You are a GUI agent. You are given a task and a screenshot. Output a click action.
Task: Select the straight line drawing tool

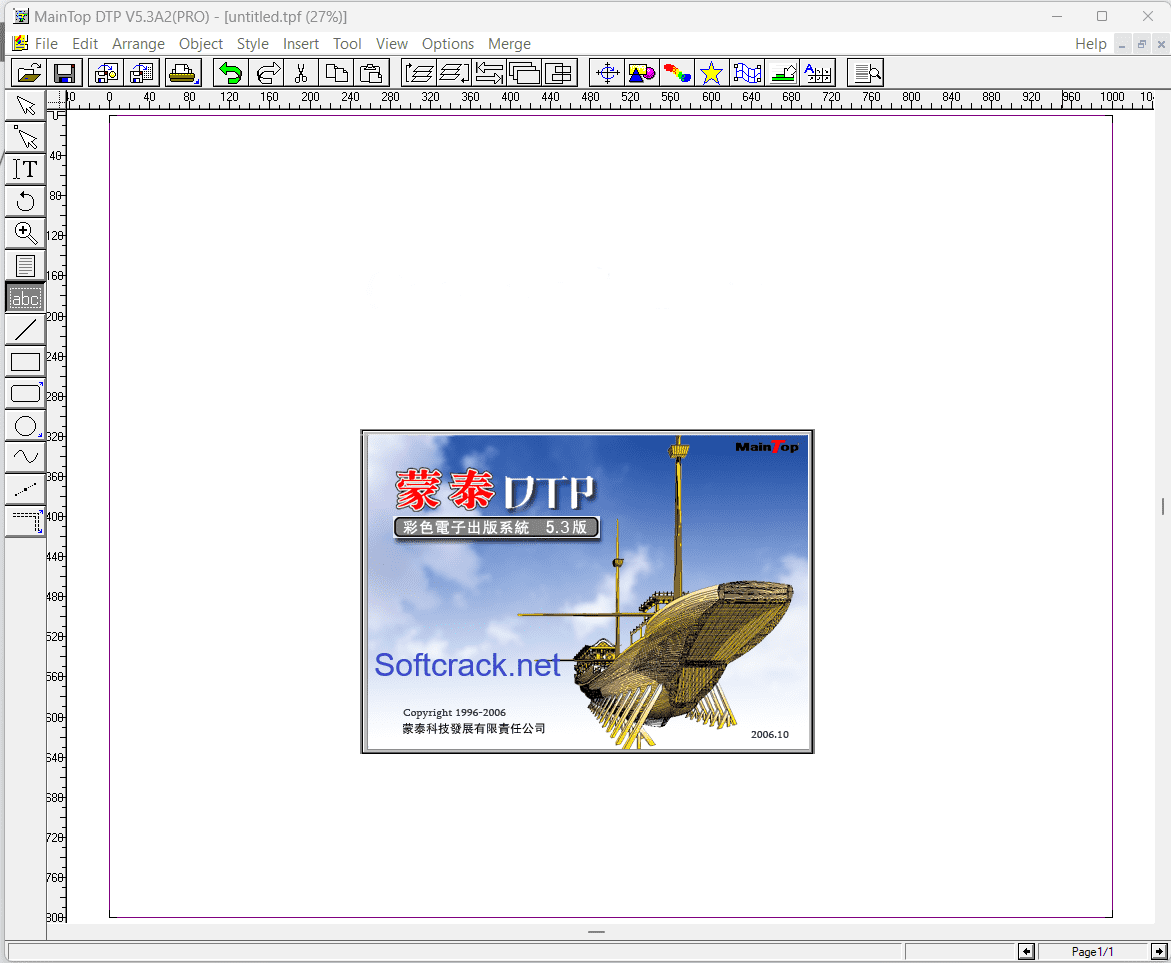pos(25,329)
